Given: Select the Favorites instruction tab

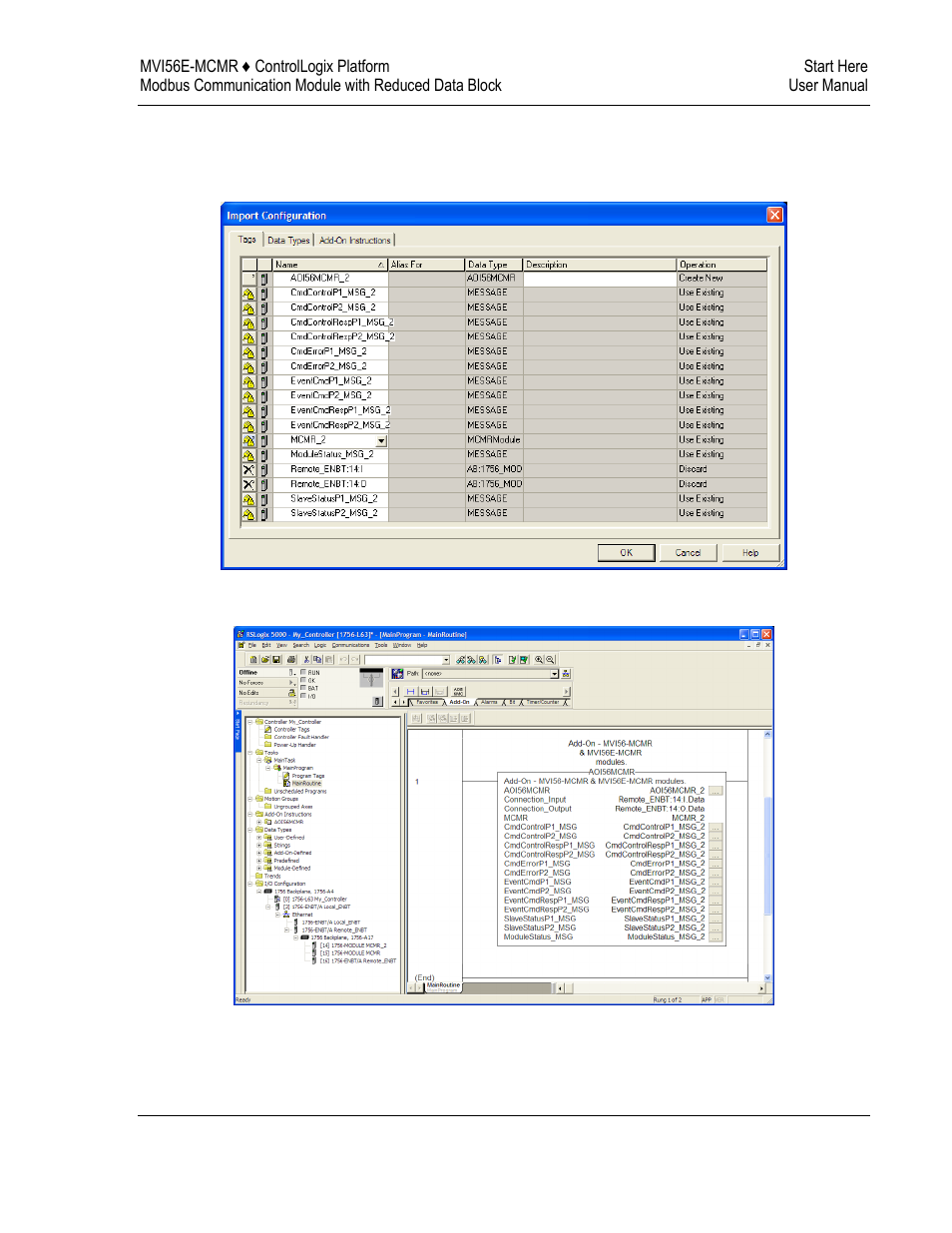Looking at the screenshot, I should [427, 702].
